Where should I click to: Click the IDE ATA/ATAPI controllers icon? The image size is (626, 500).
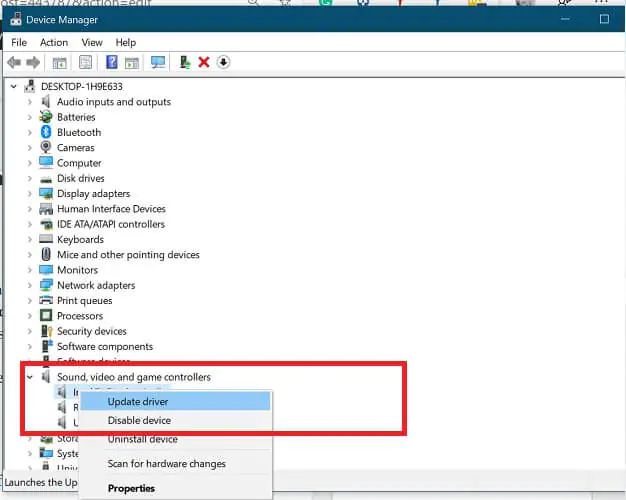tap(46, 224)
